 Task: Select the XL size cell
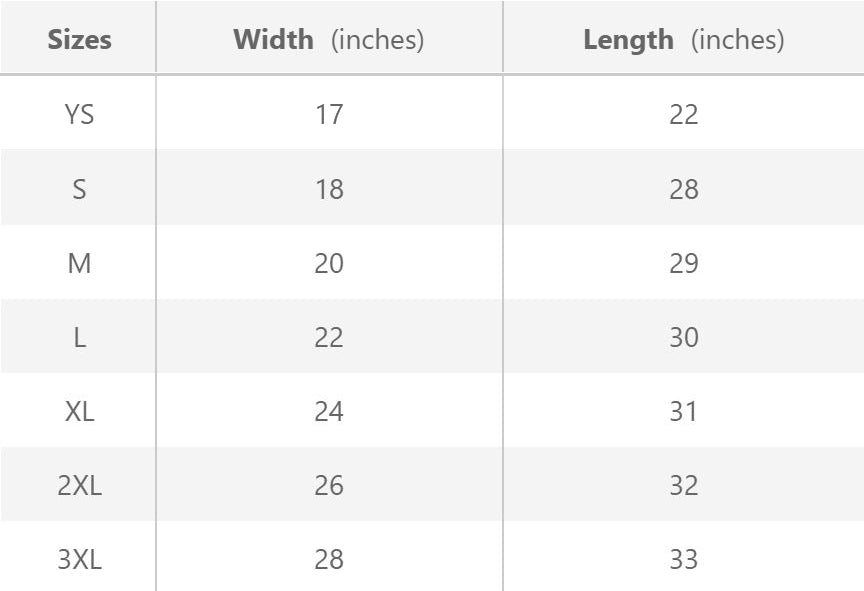click(79, 411)
